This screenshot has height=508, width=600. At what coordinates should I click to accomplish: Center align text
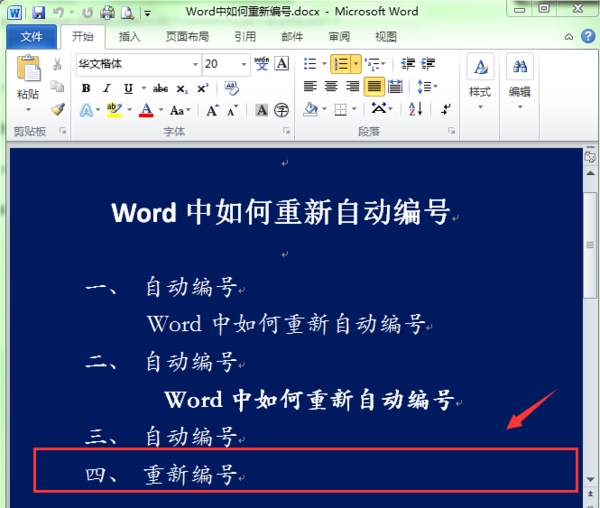tap(331, 86)
